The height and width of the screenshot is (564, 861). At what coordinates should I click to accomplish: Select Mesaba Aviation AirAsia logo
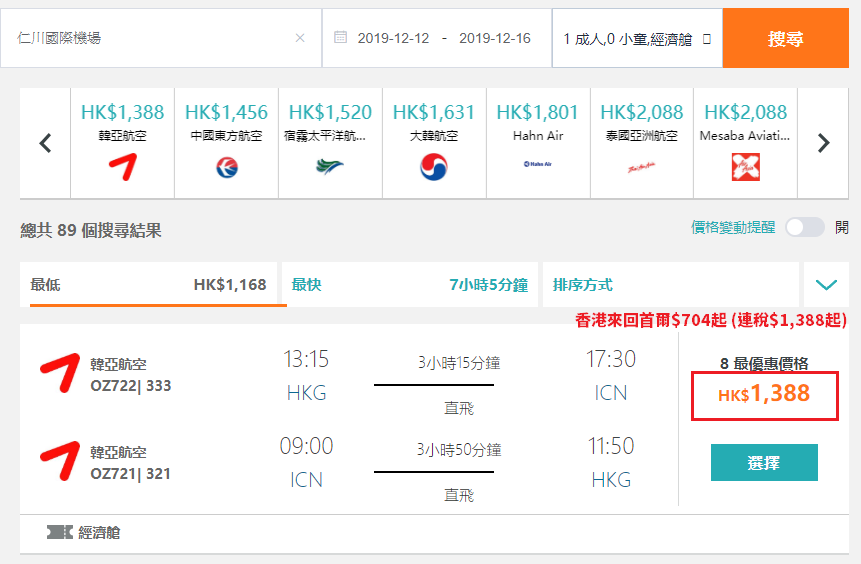(x=746, y=167)
